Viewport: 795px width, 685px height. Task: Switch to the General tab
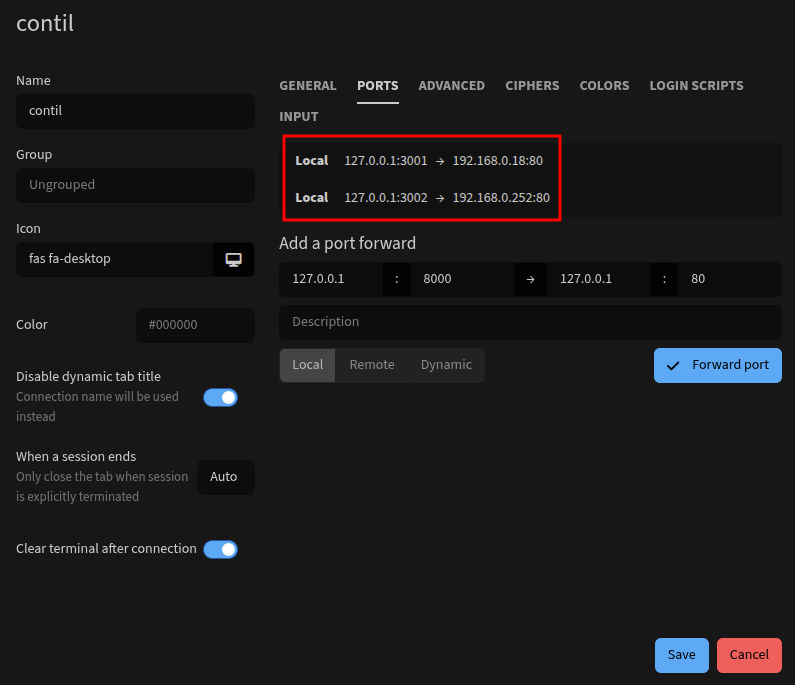coord(308,86)
